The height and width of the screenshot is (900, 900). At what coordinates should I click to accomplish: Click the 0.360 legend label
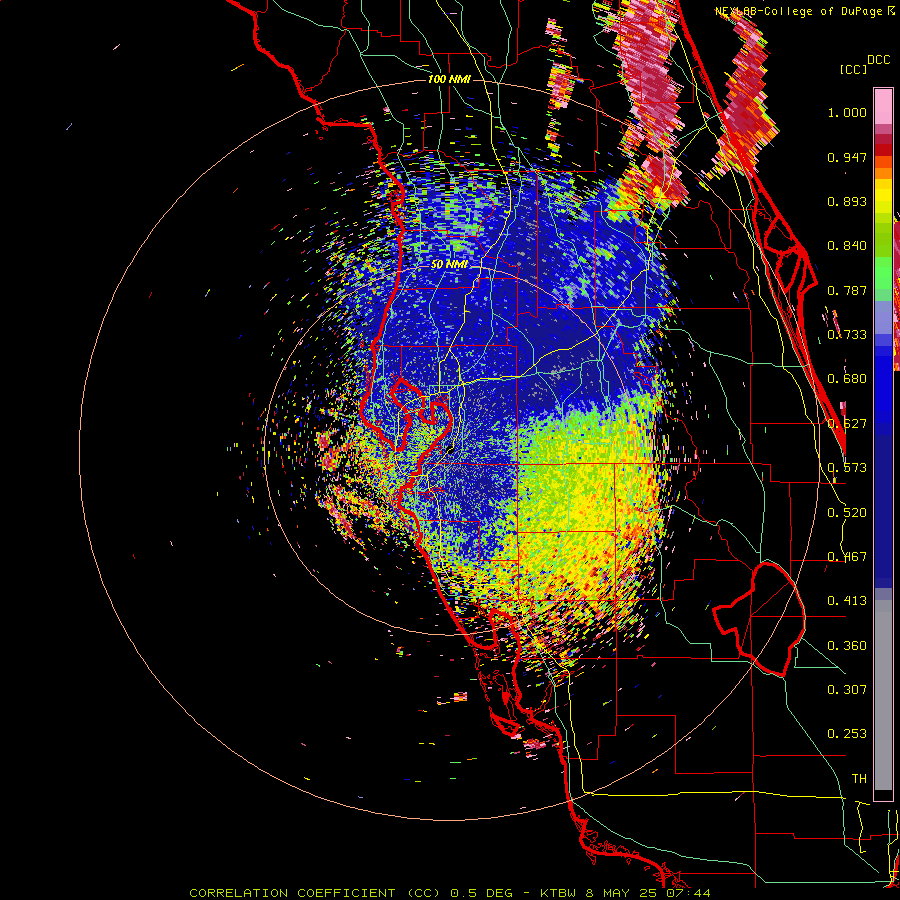pyautogui.click(x=847, y=646)
